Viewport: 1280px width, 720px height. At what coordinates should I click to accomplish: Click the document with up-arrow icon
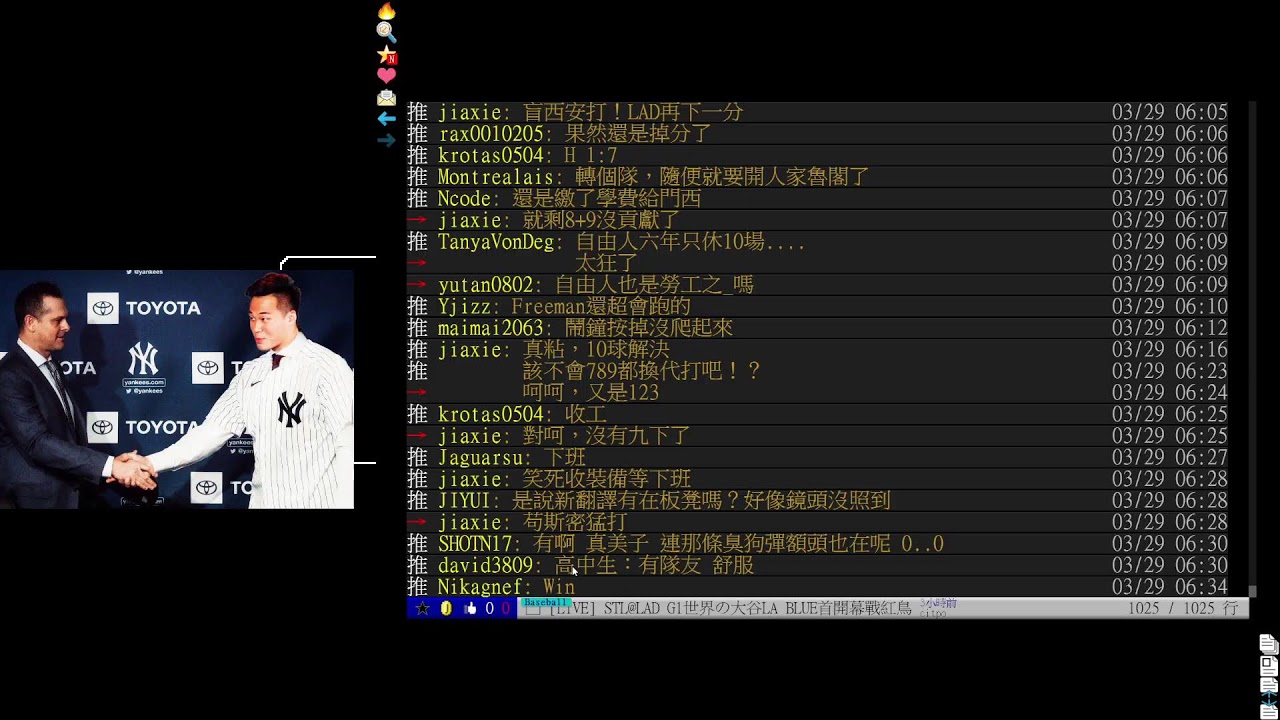coord(1269,685)
